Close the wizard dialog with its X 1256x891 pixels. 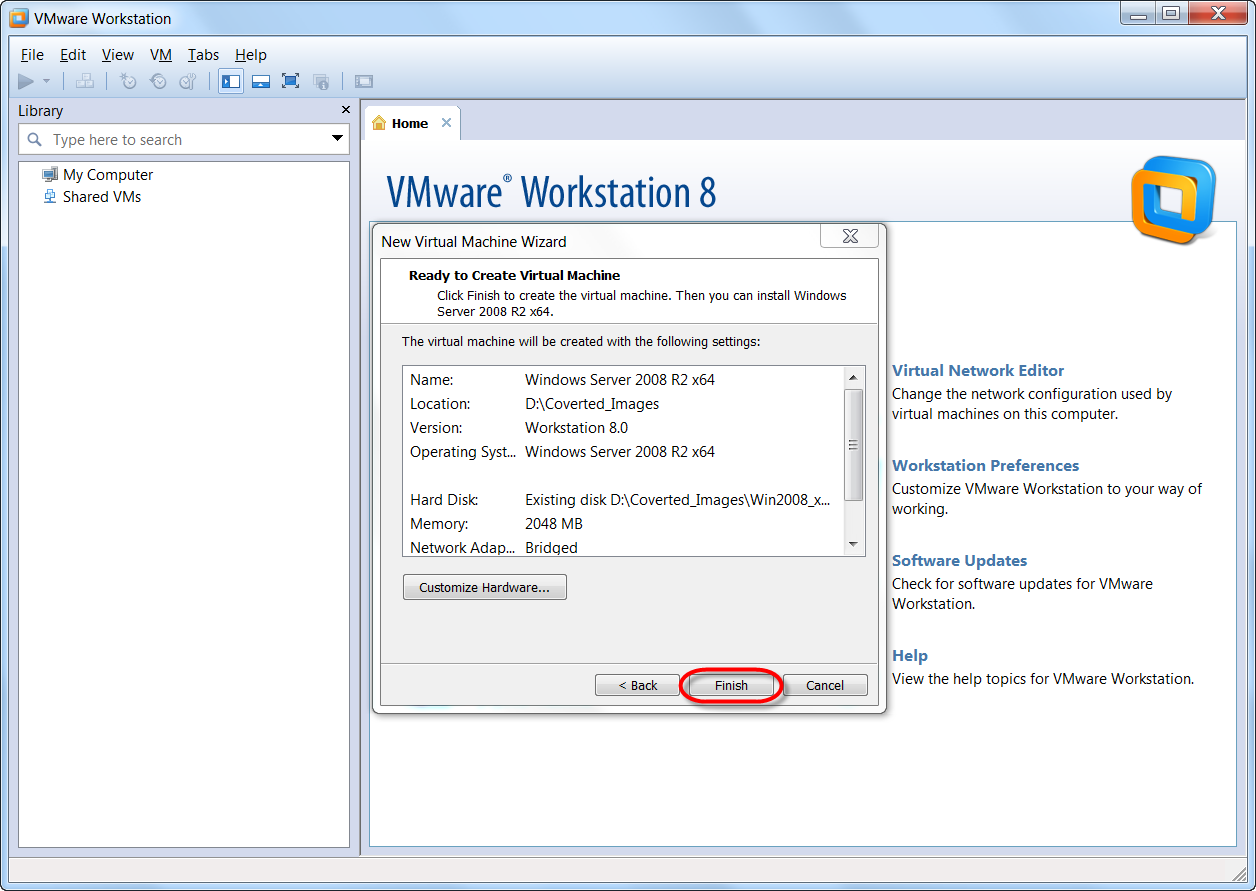pyautogui.click(x=850, y=237)
